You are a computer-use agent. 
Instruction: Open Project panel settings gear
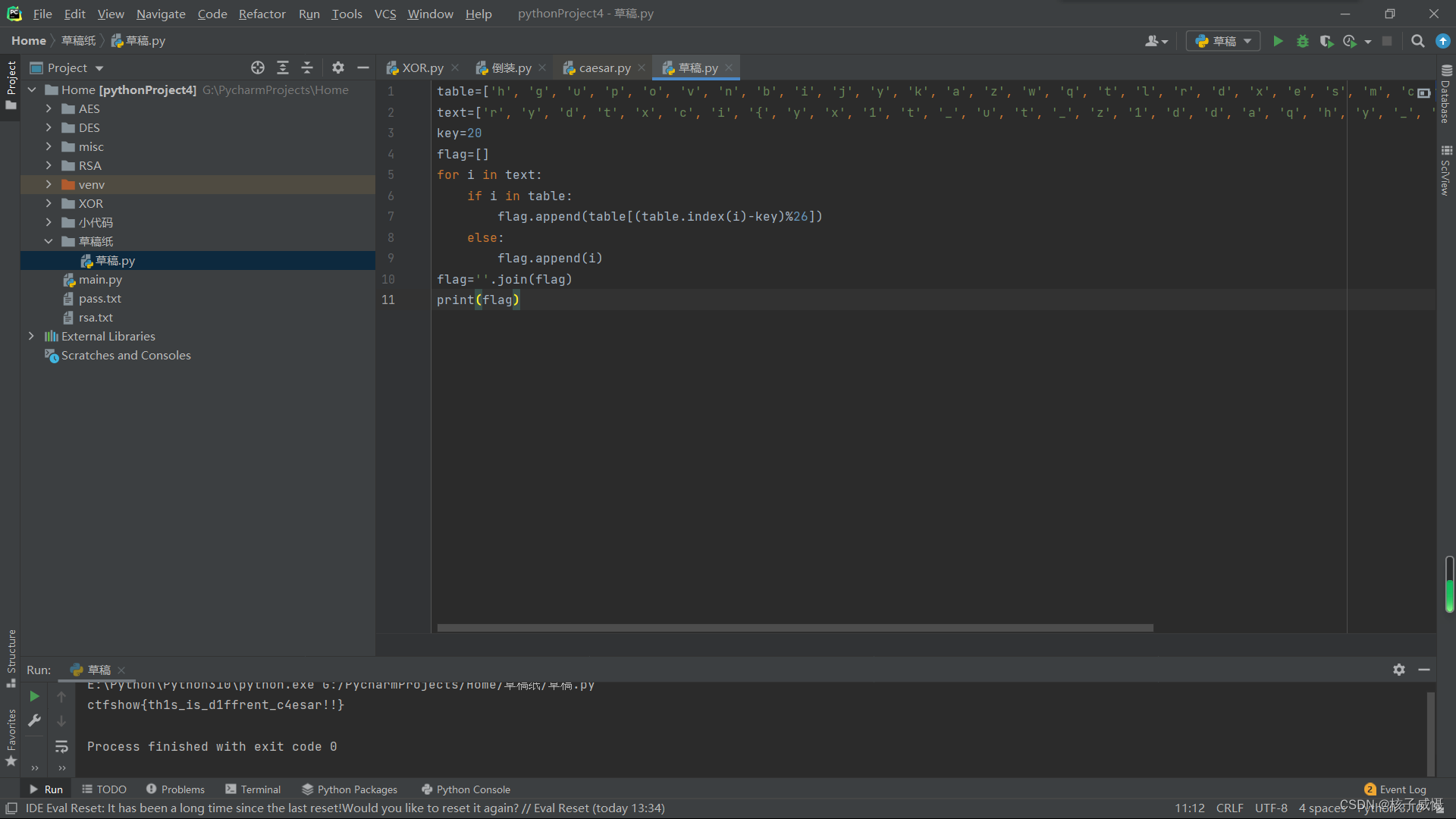pyautogui.click(x=338, y=67)
